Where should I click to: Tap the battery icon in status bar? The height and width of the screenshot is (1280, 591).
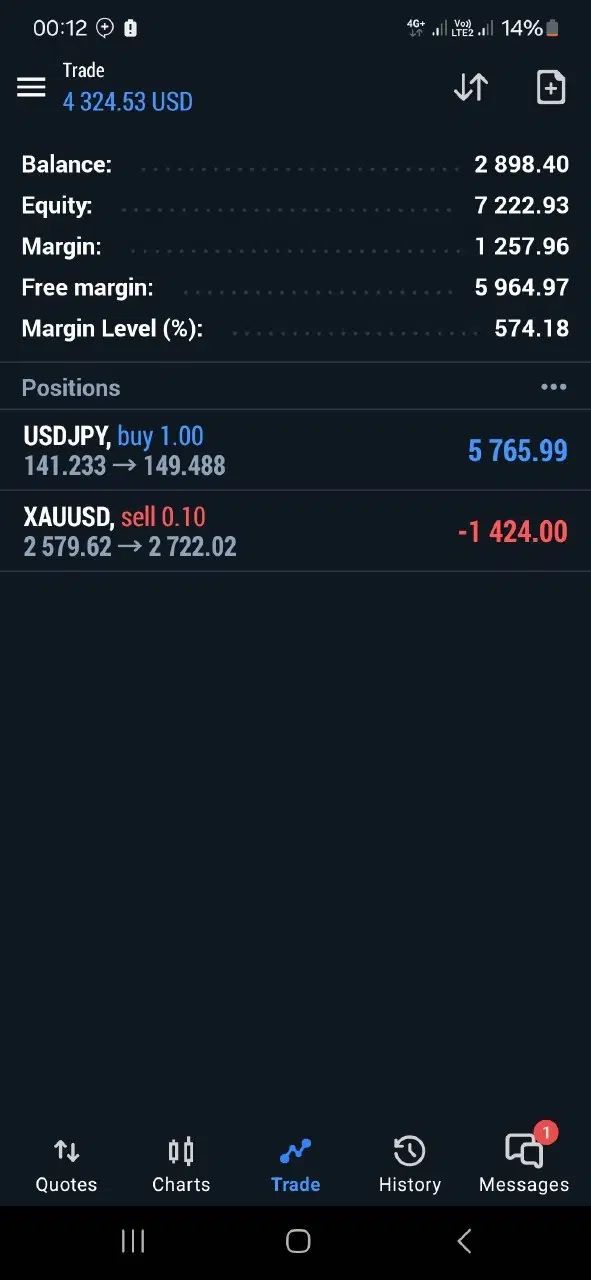pos(553,28)
